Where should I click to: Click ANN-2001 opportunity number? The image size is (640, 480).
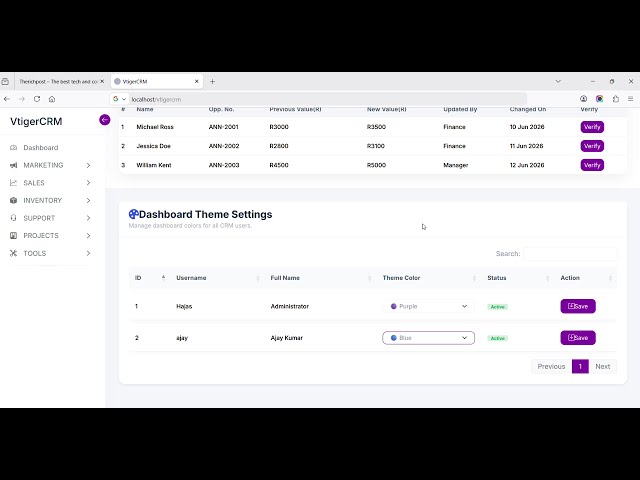click(x=224, y=127)
